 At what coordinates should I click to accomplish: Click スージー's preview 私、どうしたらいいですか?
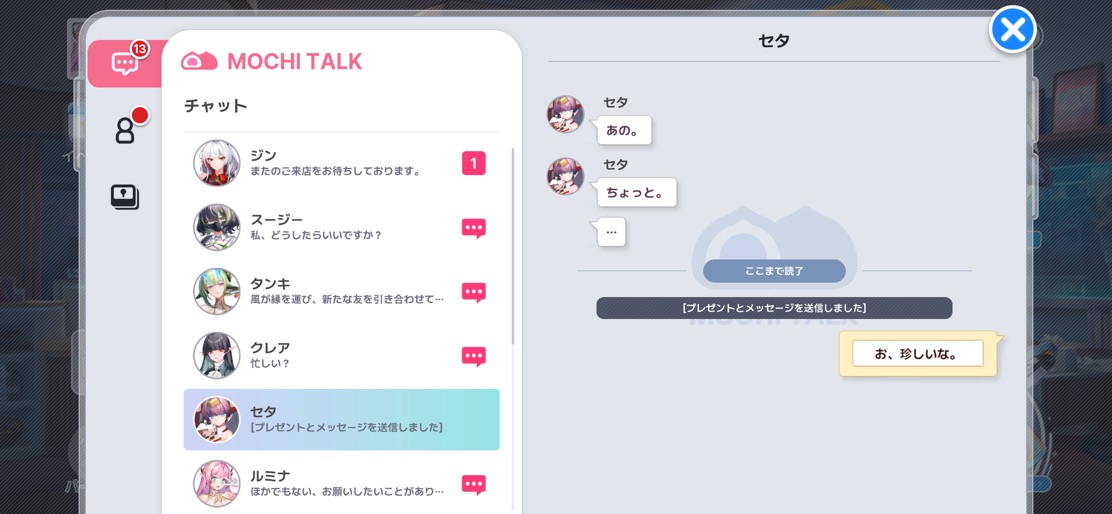[x=316, y=235]
